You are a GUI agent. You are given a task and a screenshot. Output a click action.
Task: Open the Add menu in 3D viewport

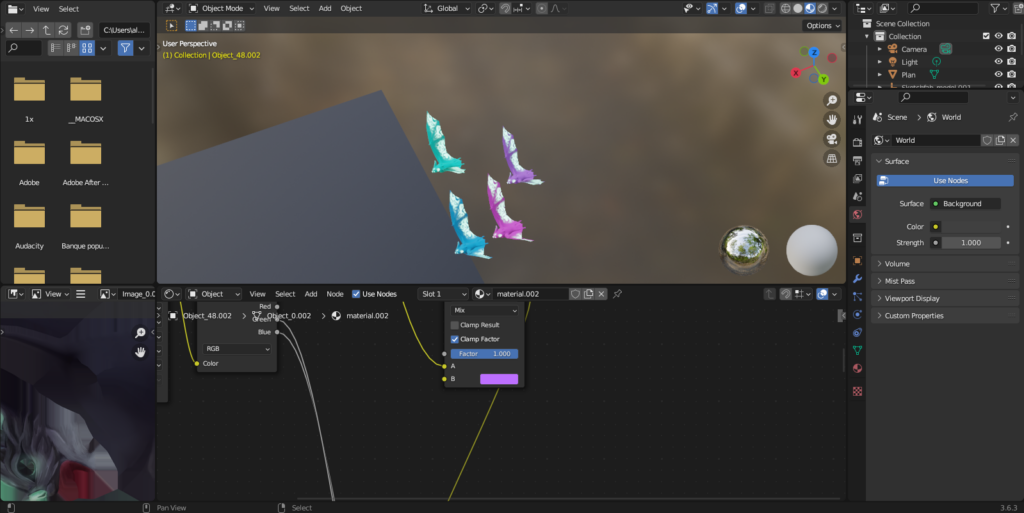(325, 8)
